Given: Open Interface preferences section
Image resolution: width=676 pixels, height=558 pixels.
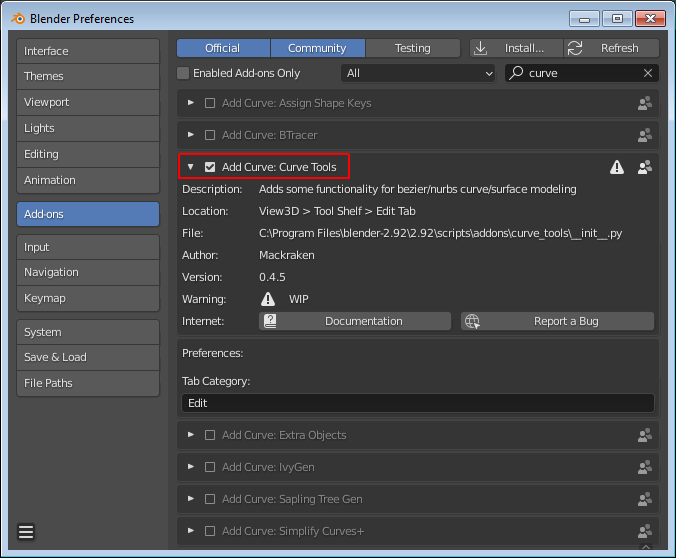Looking at the screenshot, I should [88, 51].
